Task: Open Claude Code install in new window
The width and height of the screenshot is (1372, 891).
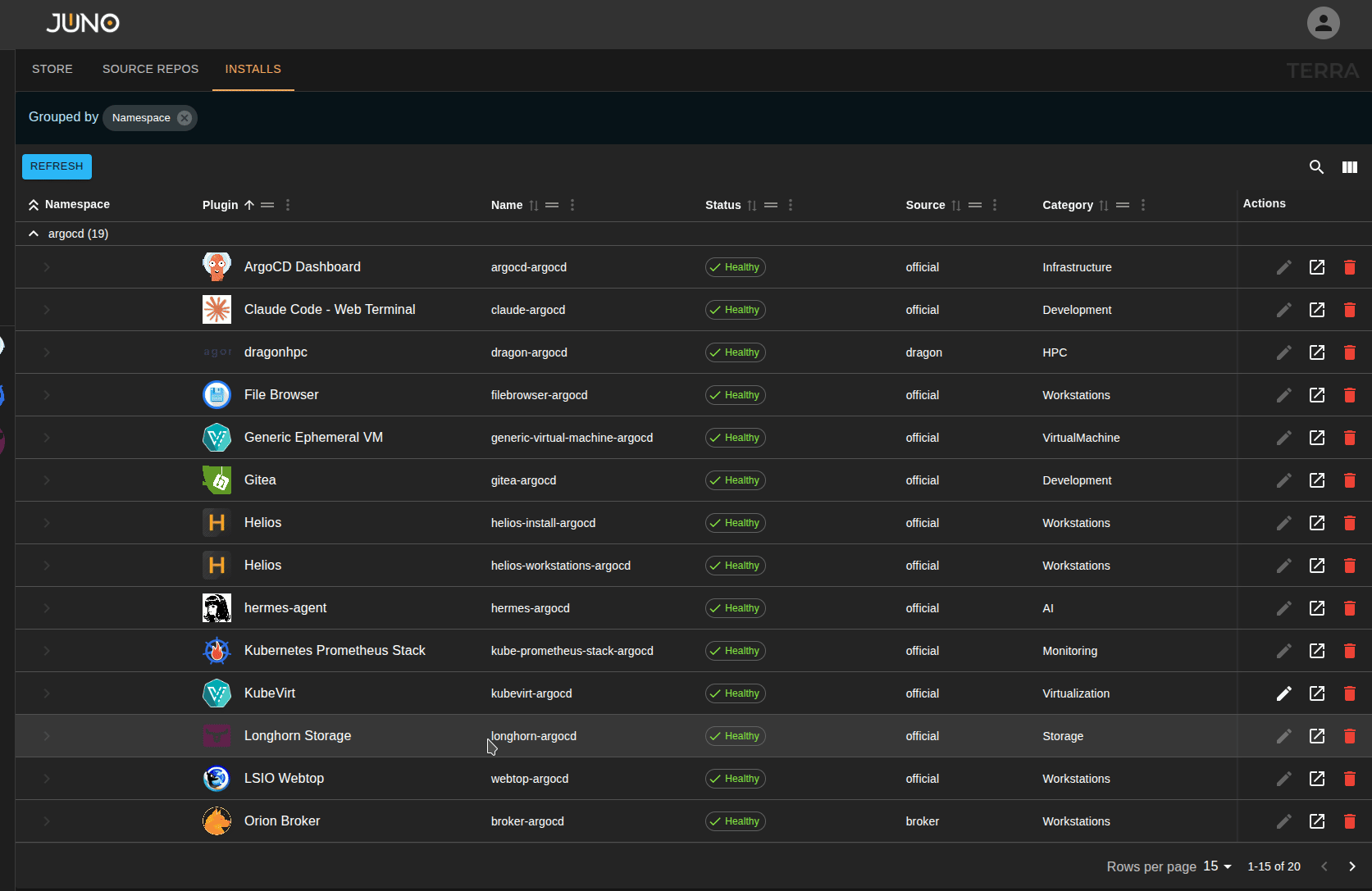Action: coord(1316,310)
